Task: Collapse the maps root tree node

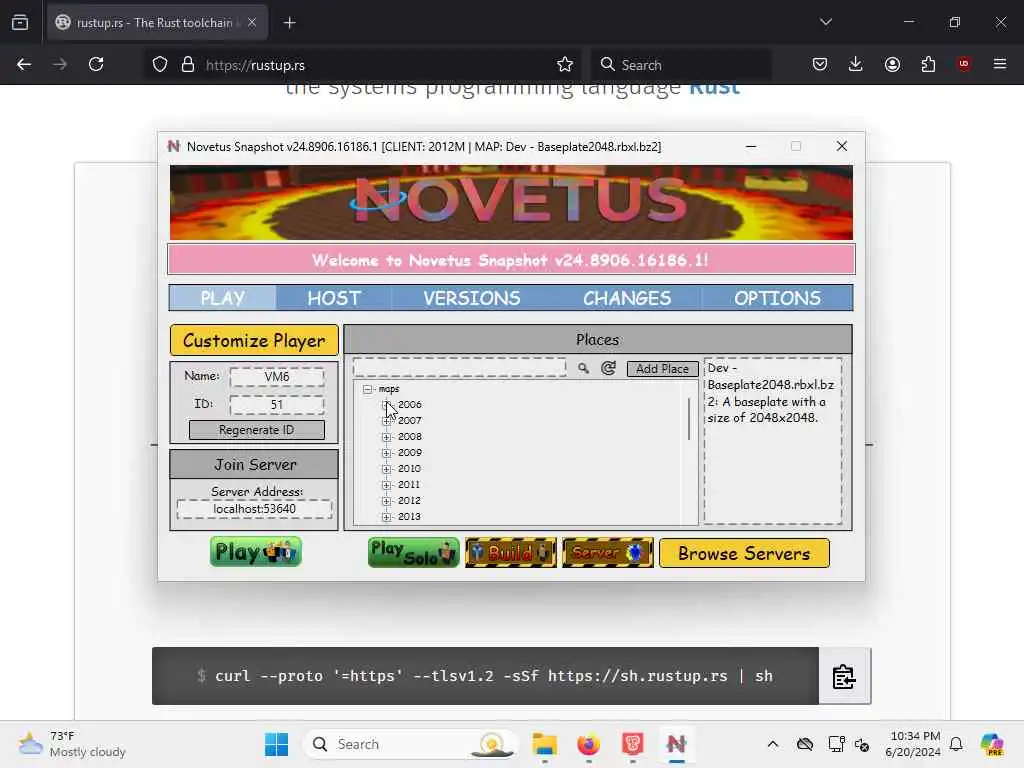Action: 368,389
